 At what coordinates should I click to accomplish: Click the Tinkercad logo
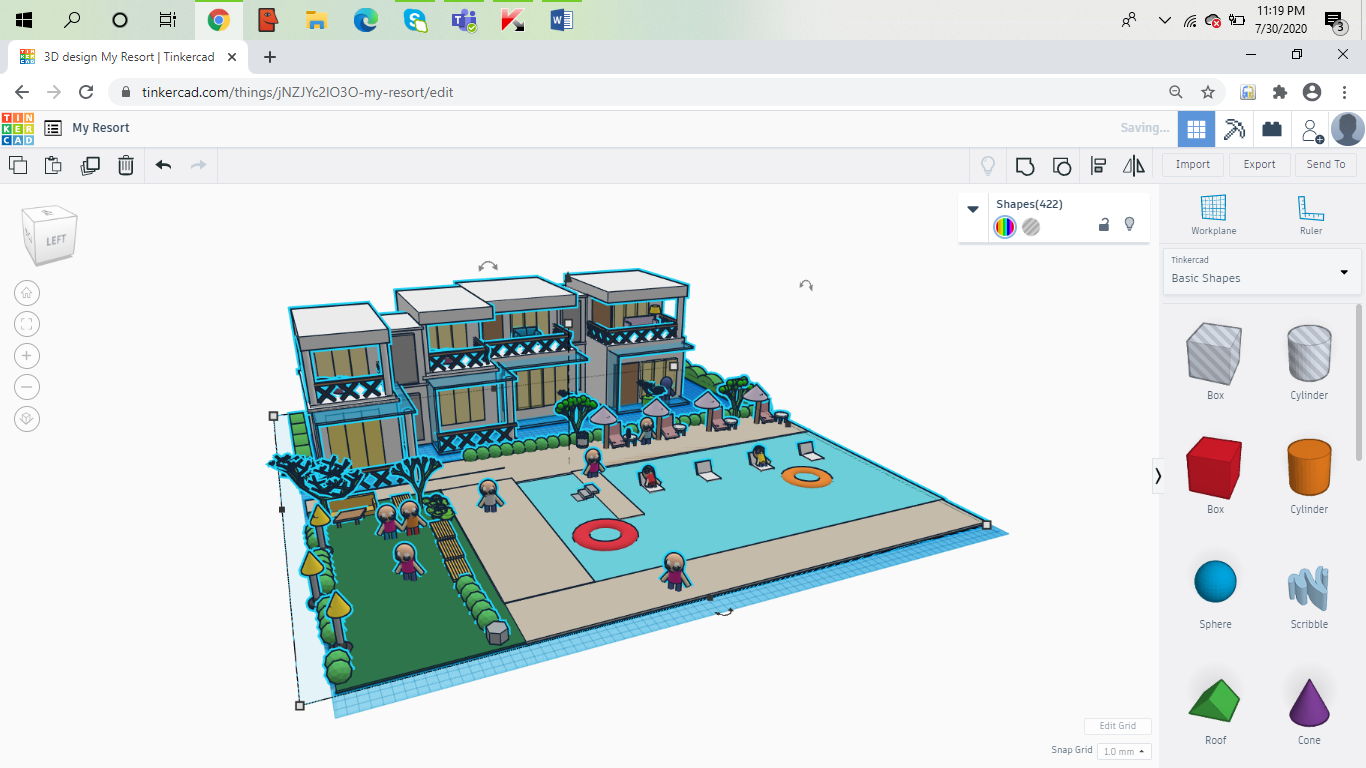coord(18,128)
